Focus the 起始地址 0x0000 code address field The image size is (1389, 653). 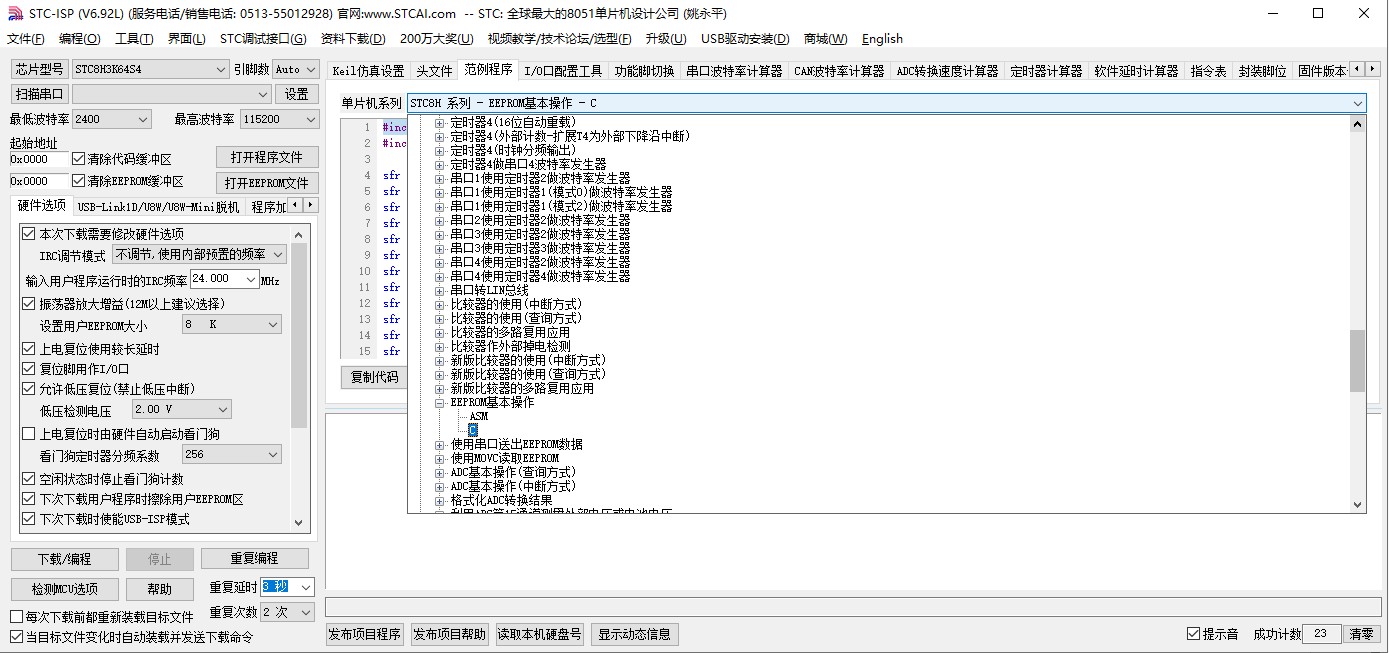pyautogui.click(x=38, y=159)
